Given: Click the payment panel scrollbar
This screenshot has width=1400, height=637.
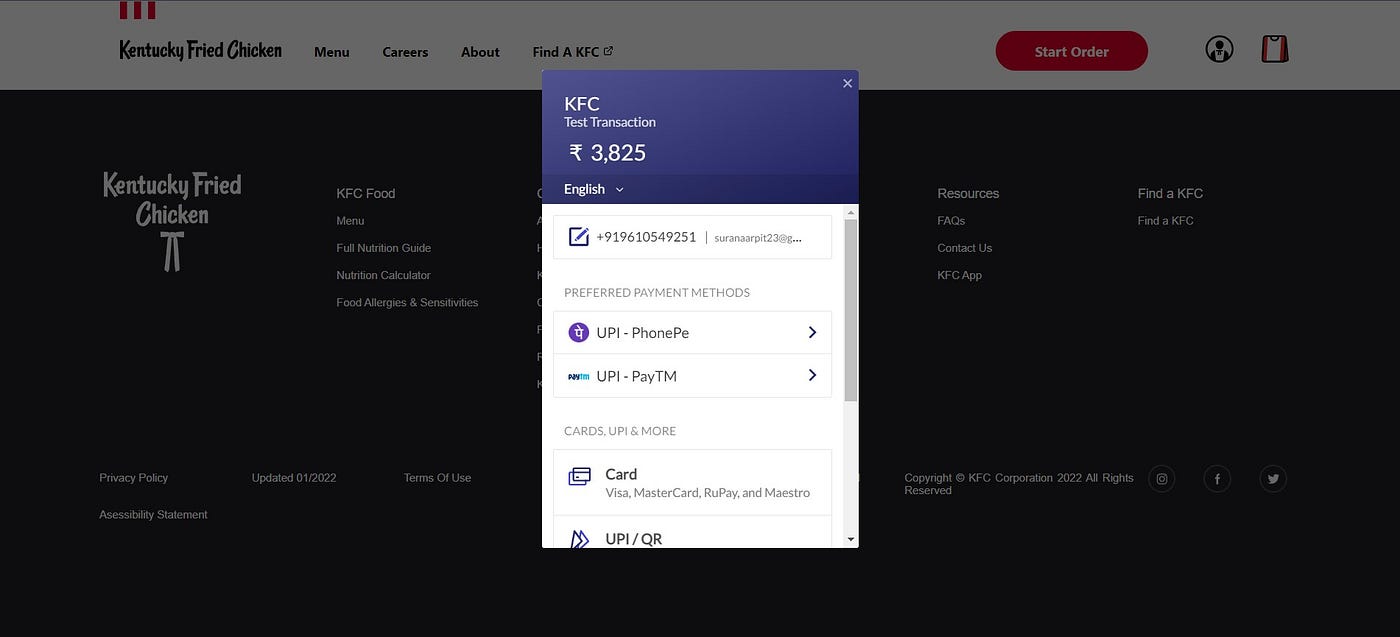Looking at the screenshot, I should [852, 310].
